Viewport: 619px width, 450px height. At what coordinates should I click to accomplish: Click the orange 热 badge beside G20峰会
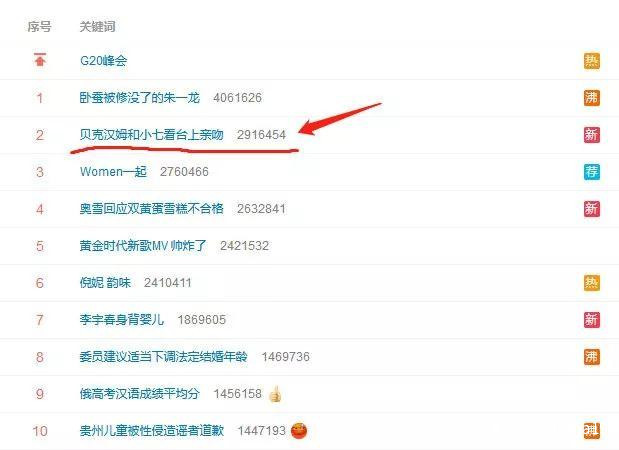(591, 61)
